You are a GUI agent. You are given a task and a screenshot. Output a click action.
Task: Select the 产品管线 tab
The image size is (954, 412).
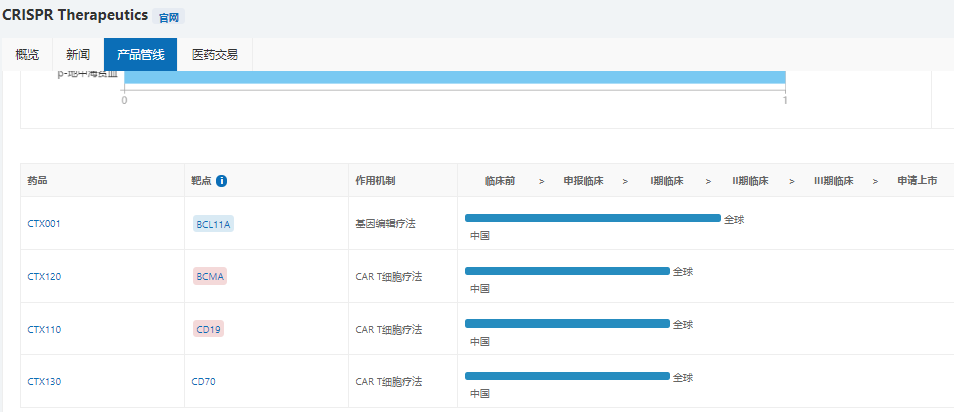pos(141,55)
